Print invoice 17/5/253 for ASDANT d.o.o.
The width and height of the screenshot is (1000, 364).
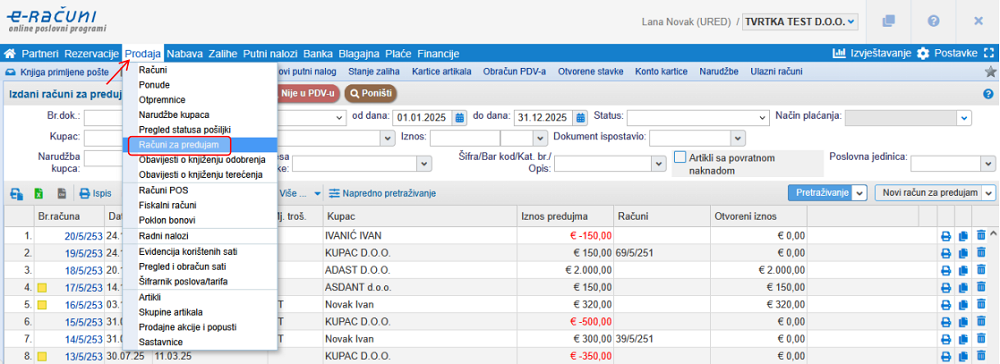[946, 288]
